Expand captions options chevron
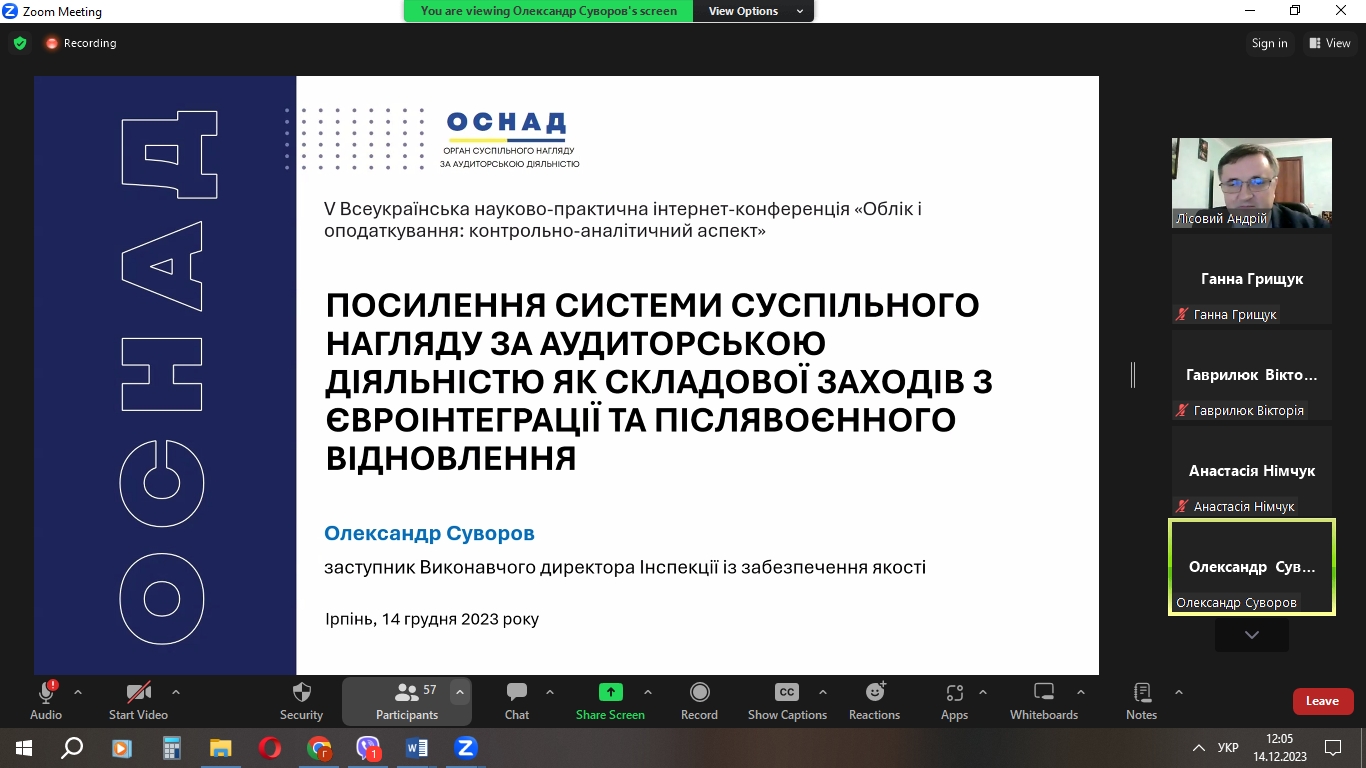The image size is (1366, 768). point(823,692)
